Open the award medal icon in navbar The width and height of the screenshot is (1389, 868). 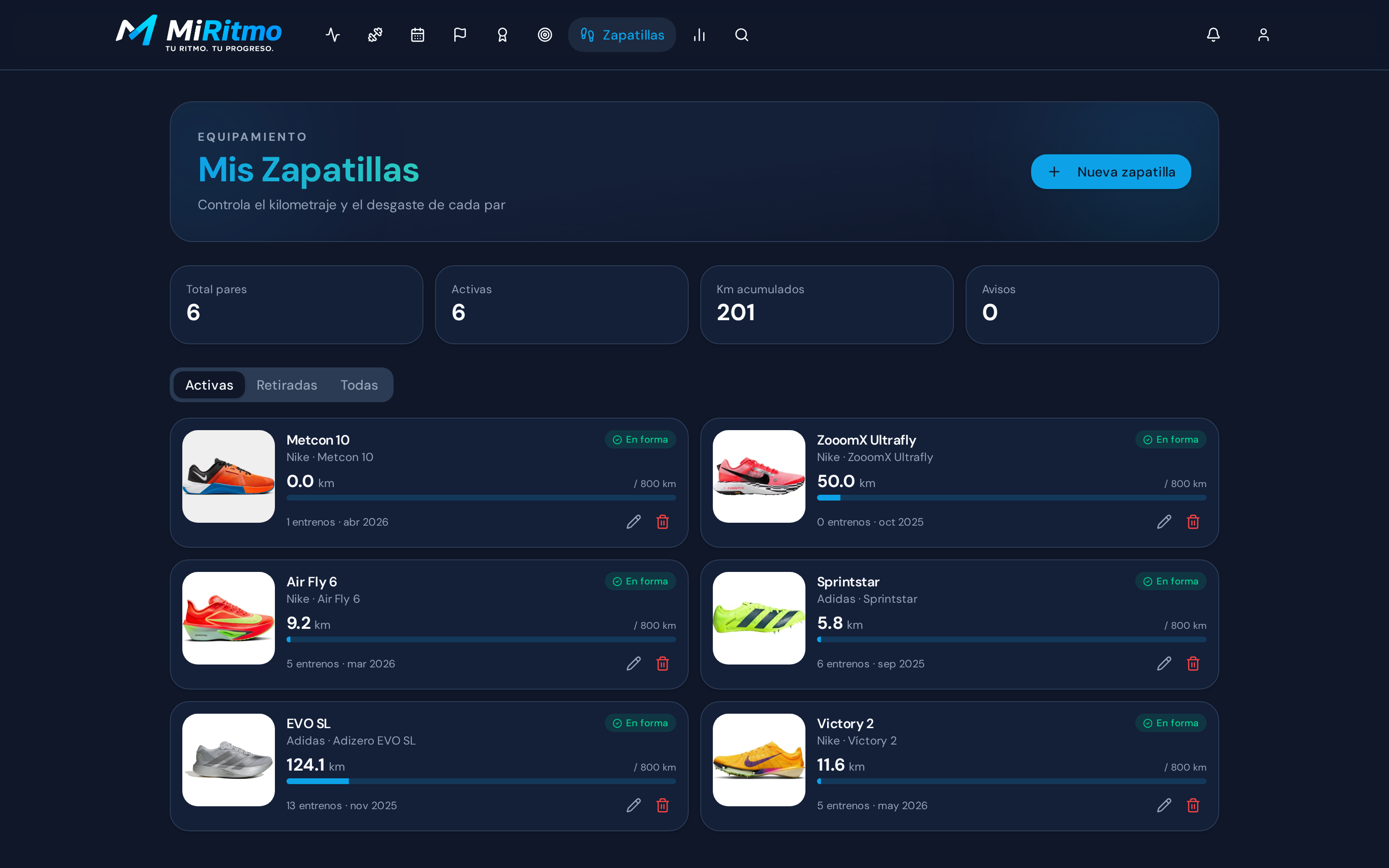[x=503, y=35]
